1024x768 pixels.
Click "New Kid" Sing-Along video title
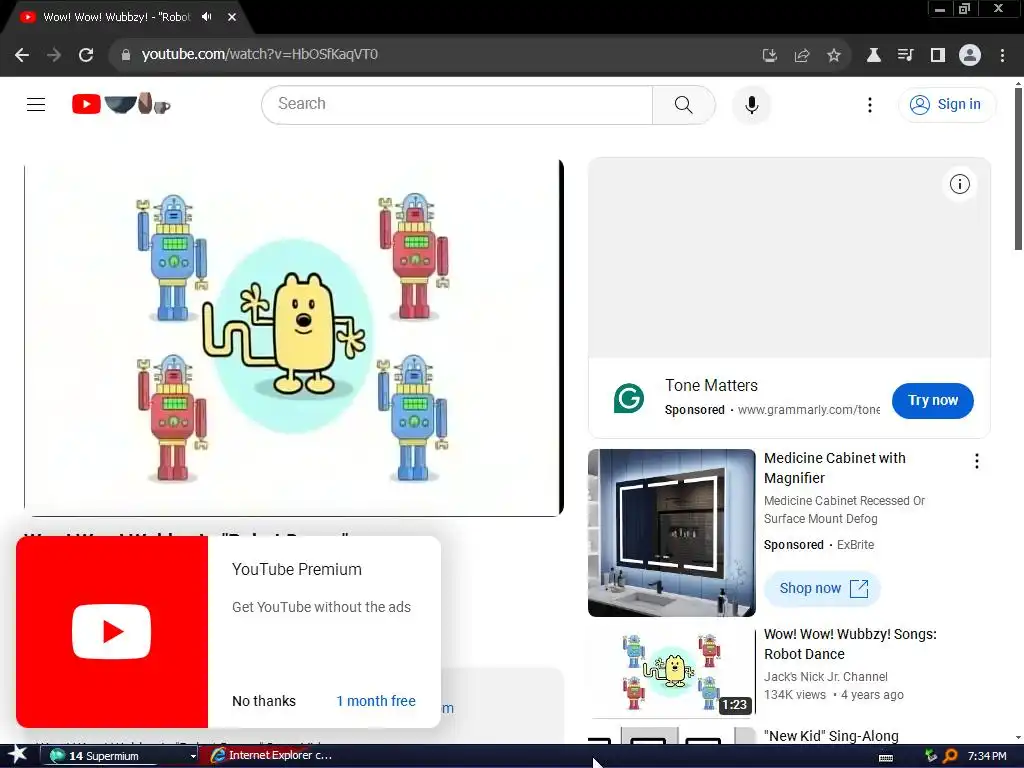(x=831, y=736)
